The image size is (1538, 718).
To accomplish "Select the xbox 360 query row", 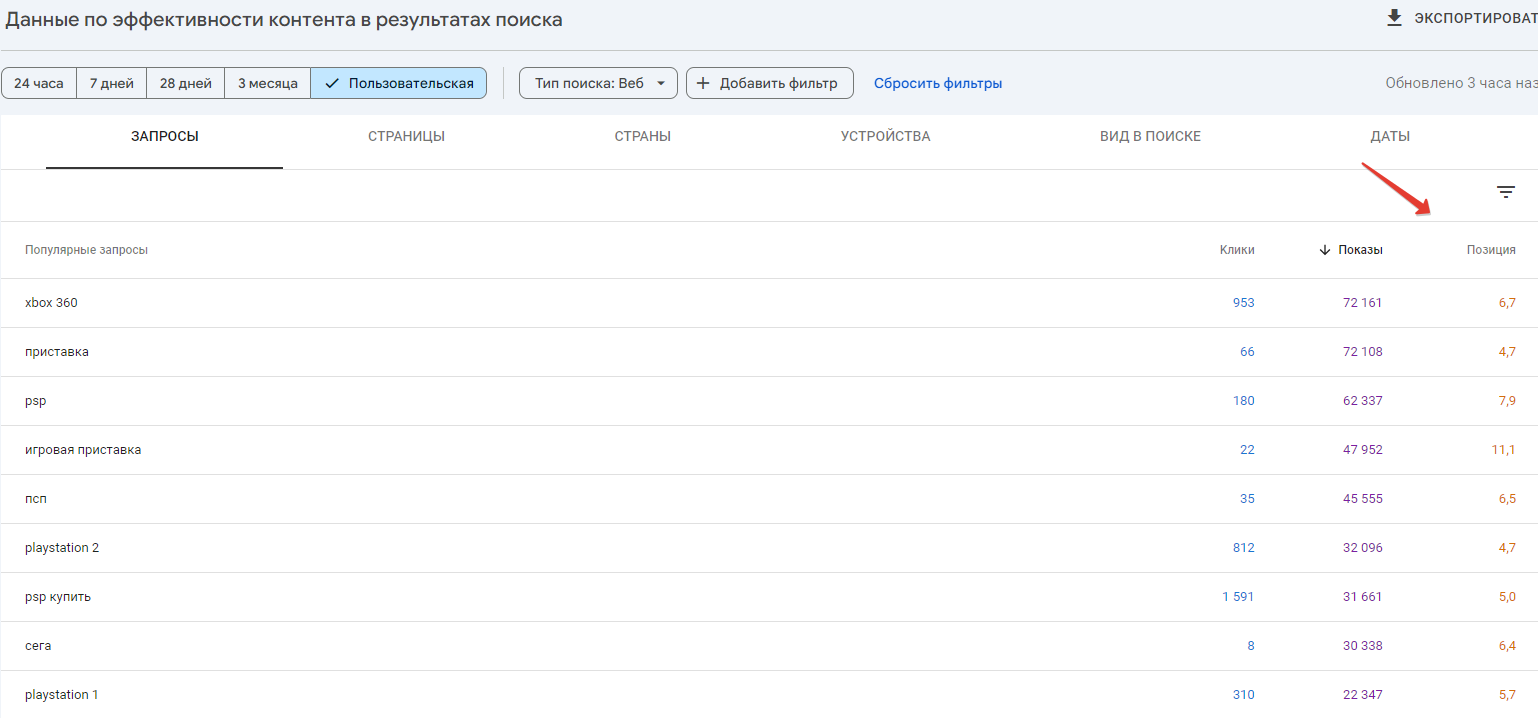I will (x=769, y=303).
